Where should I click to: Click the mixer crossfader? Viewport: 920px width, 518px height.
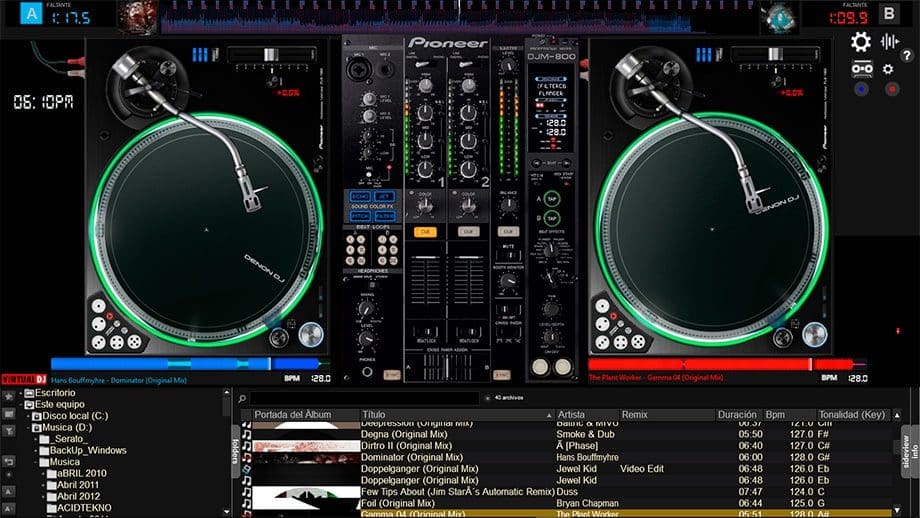[x=447, y=368]
